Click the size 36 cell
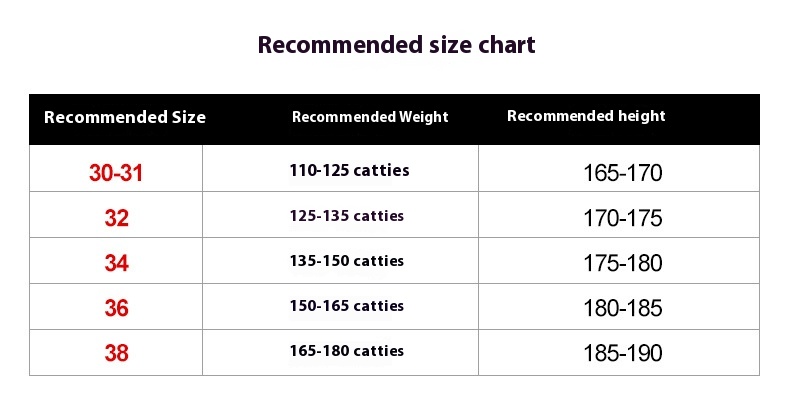The width and height of the screenshot is (790, 414). tap(116, 308)
